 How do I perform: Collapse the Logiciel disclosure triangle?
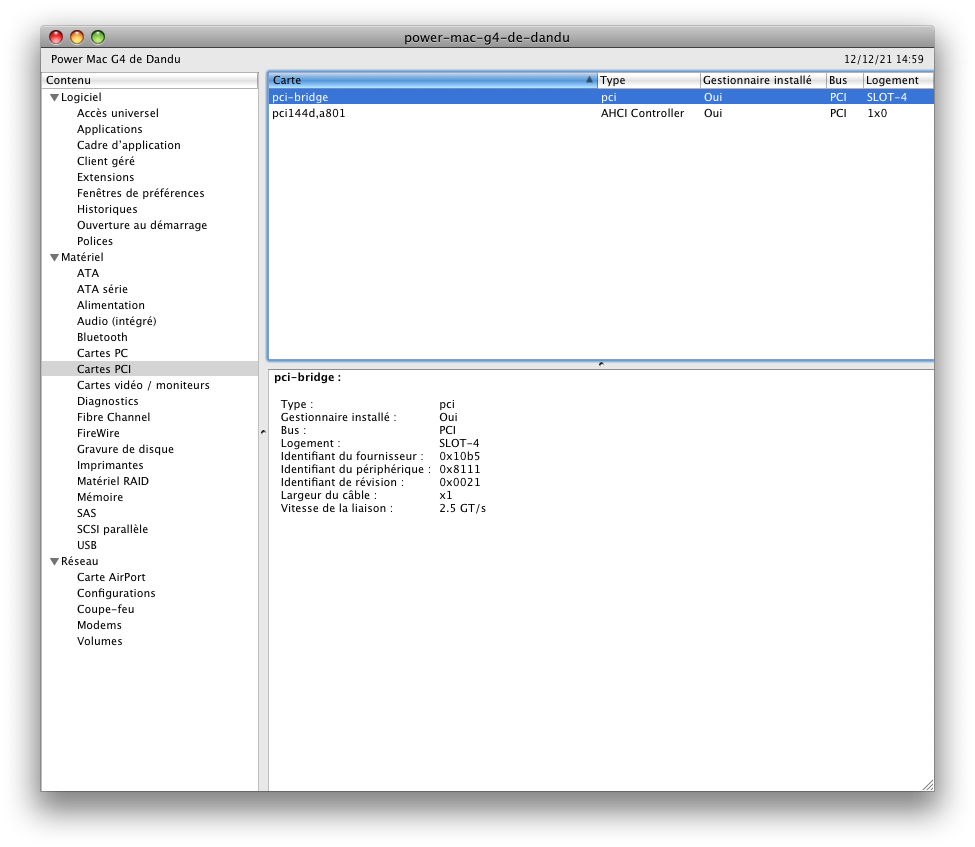[x=54, y=98]
